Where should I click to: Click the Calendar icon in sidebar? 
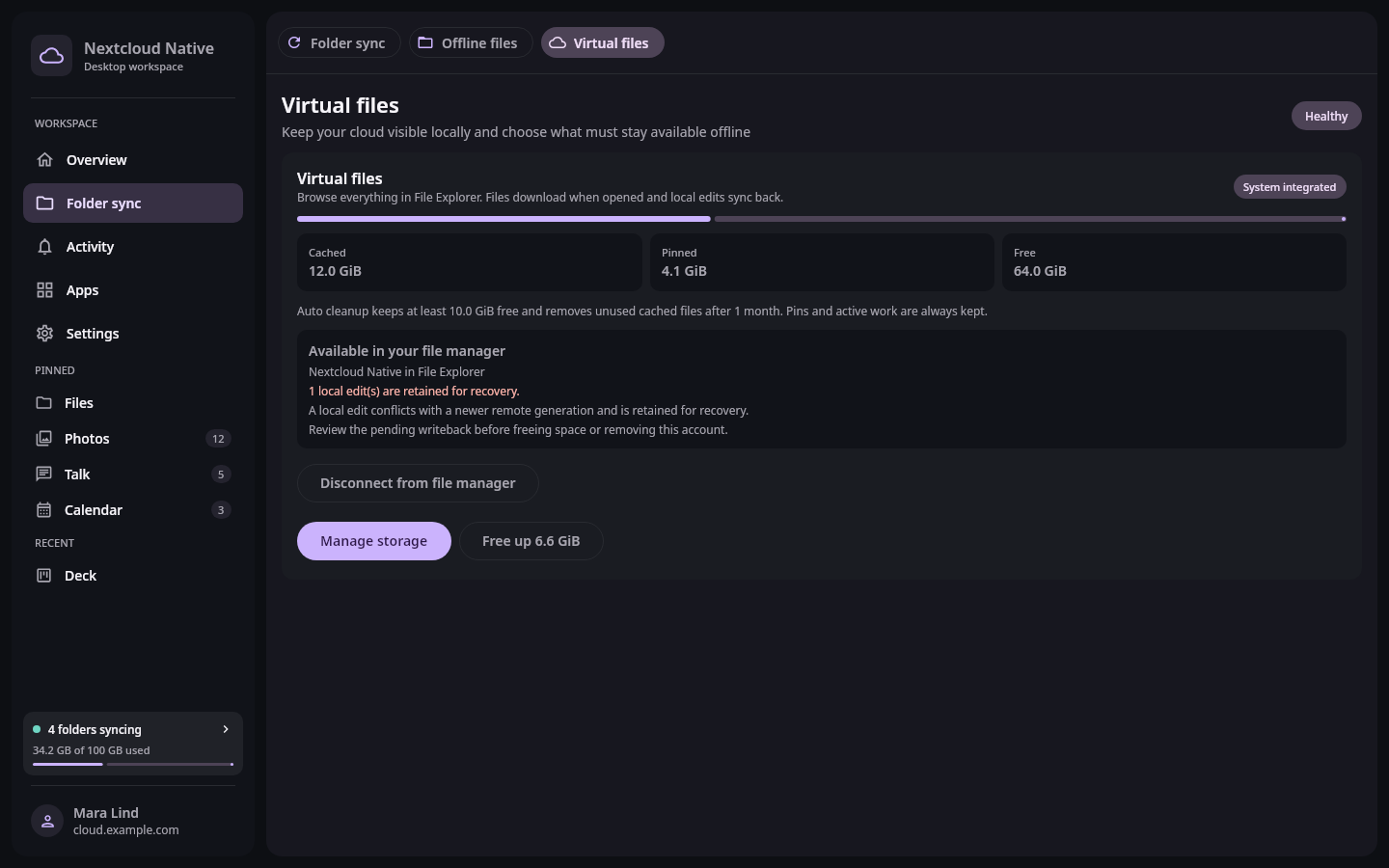[43, 510]
